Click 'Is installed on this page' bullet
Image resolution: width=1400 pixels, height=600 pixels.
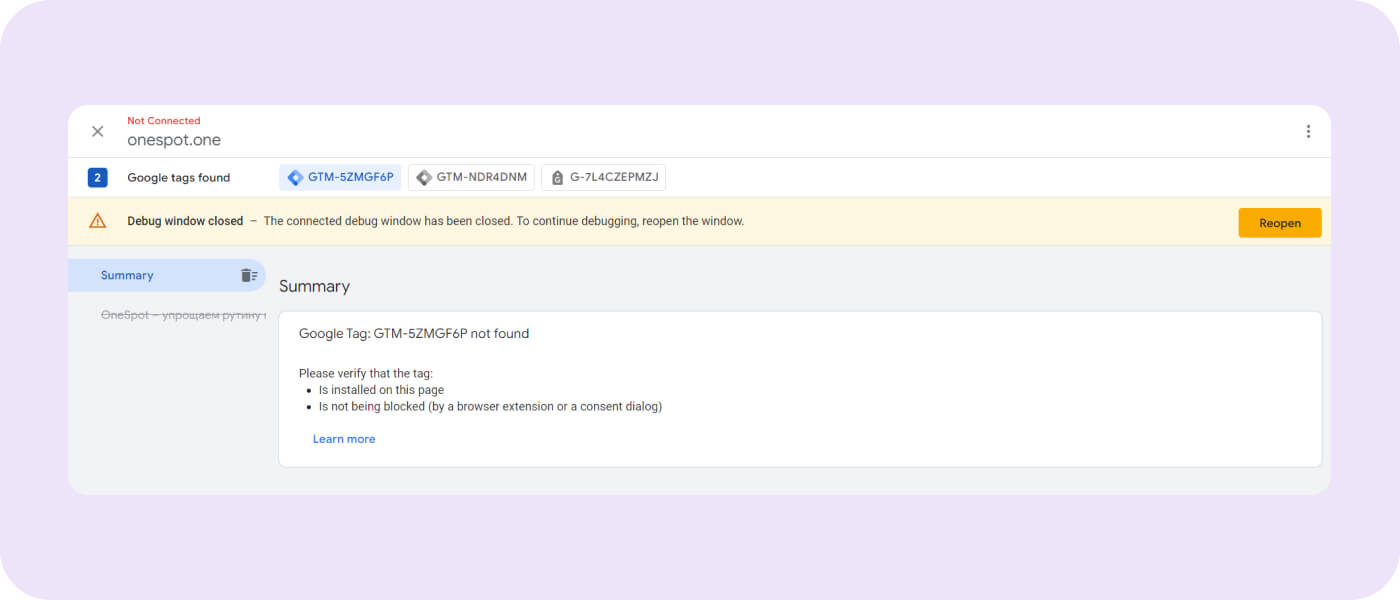[381, 390]
